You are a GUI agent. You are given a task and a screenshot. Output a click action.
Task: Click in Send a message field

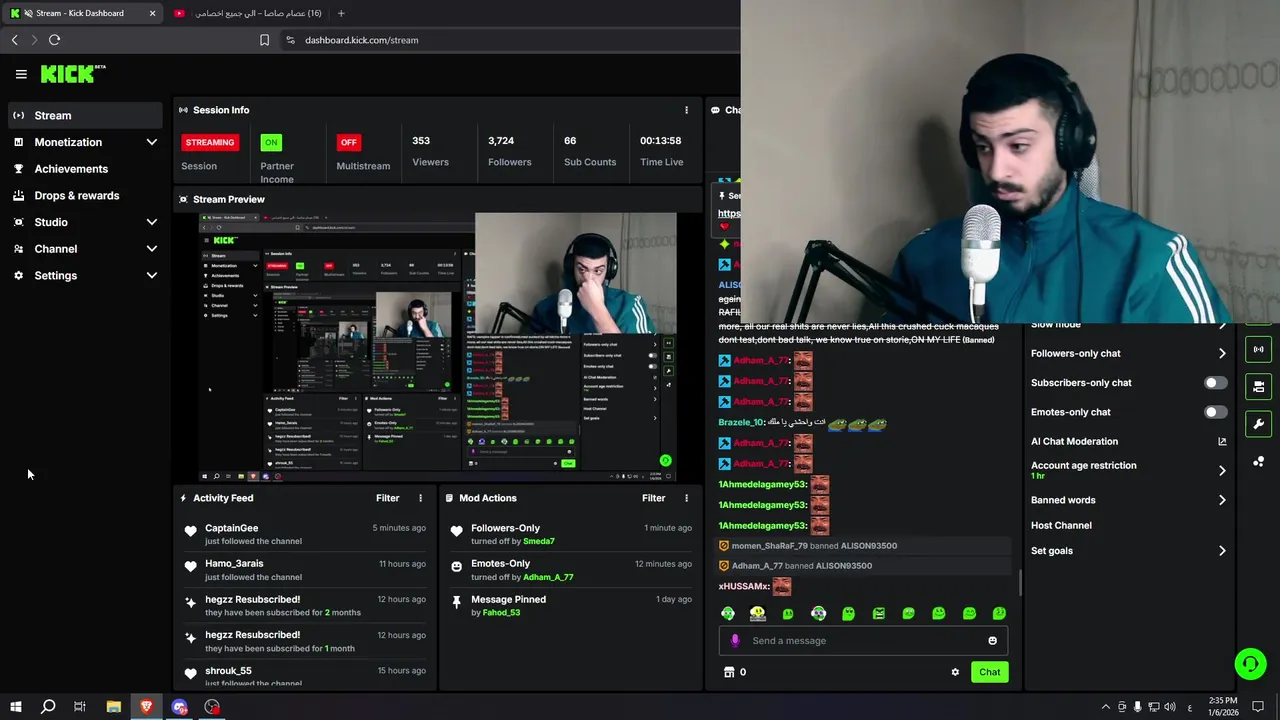(863, 641)
